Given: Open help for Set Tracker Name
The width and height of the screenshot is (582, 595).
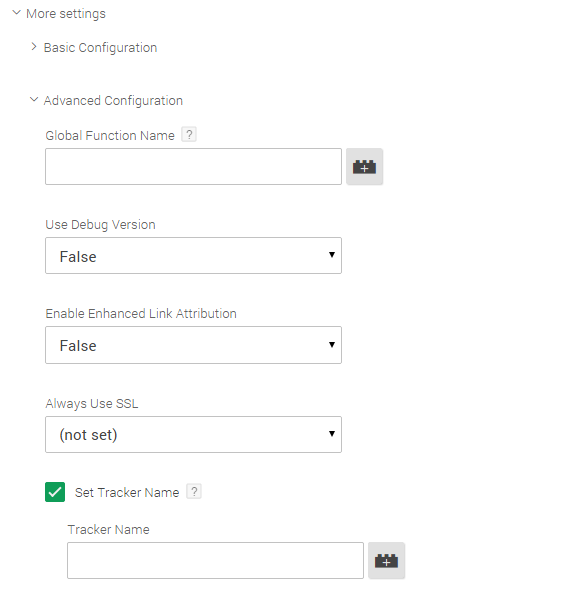Looking at the screenshot, I should [194, 491].
